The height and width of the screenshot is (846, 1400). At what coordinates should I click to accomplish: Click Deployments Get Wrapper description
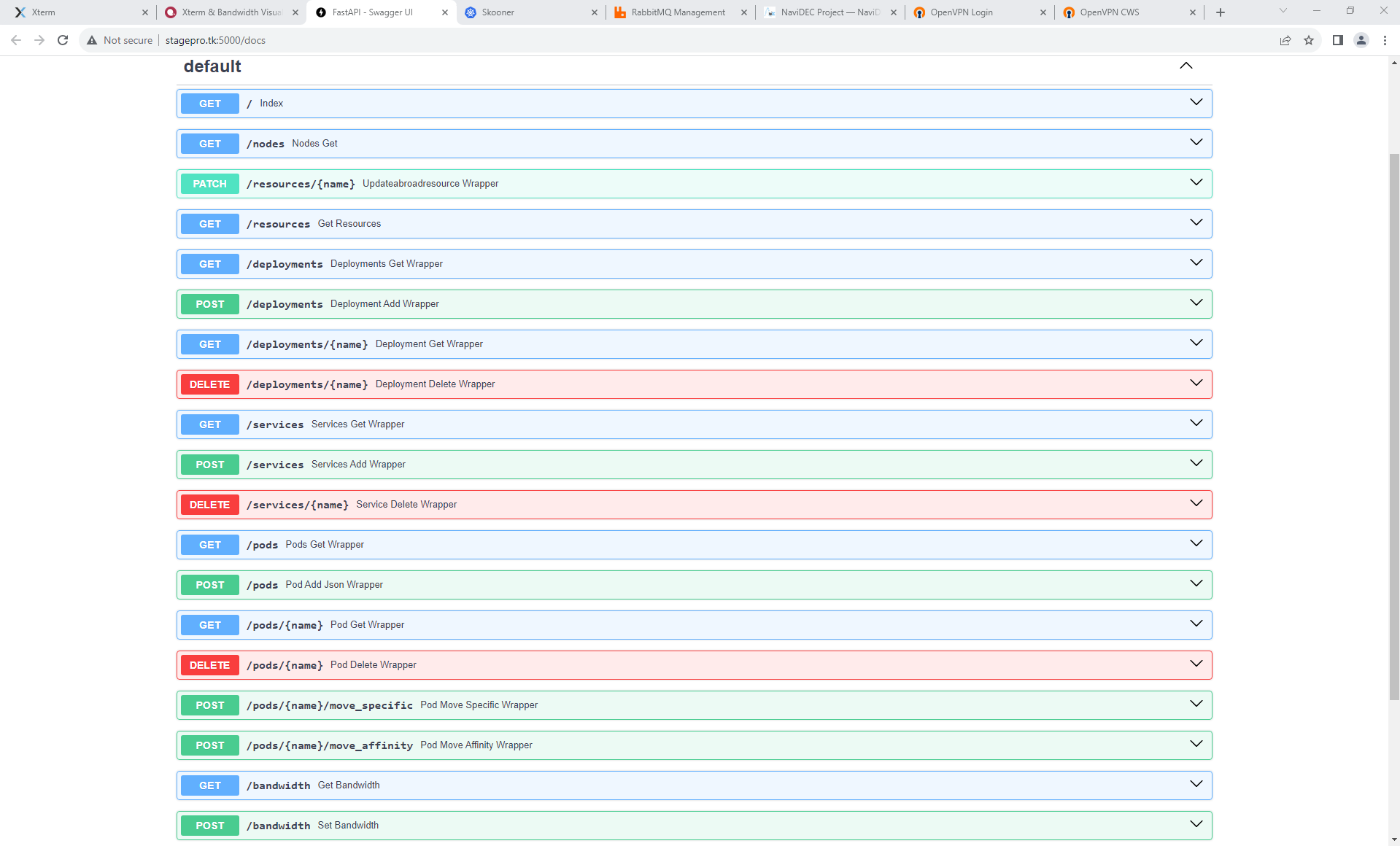[x=387, y=264]
